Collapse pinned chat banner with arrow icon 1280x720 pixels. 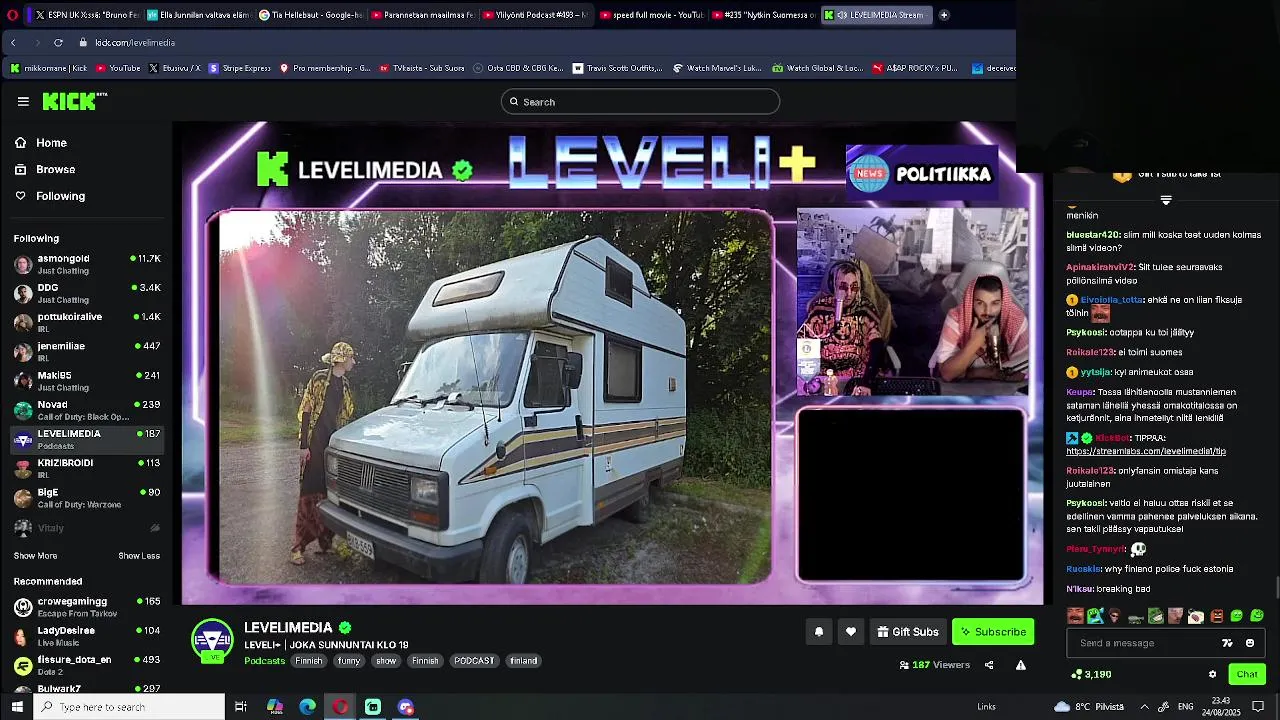click(1166, 200)
